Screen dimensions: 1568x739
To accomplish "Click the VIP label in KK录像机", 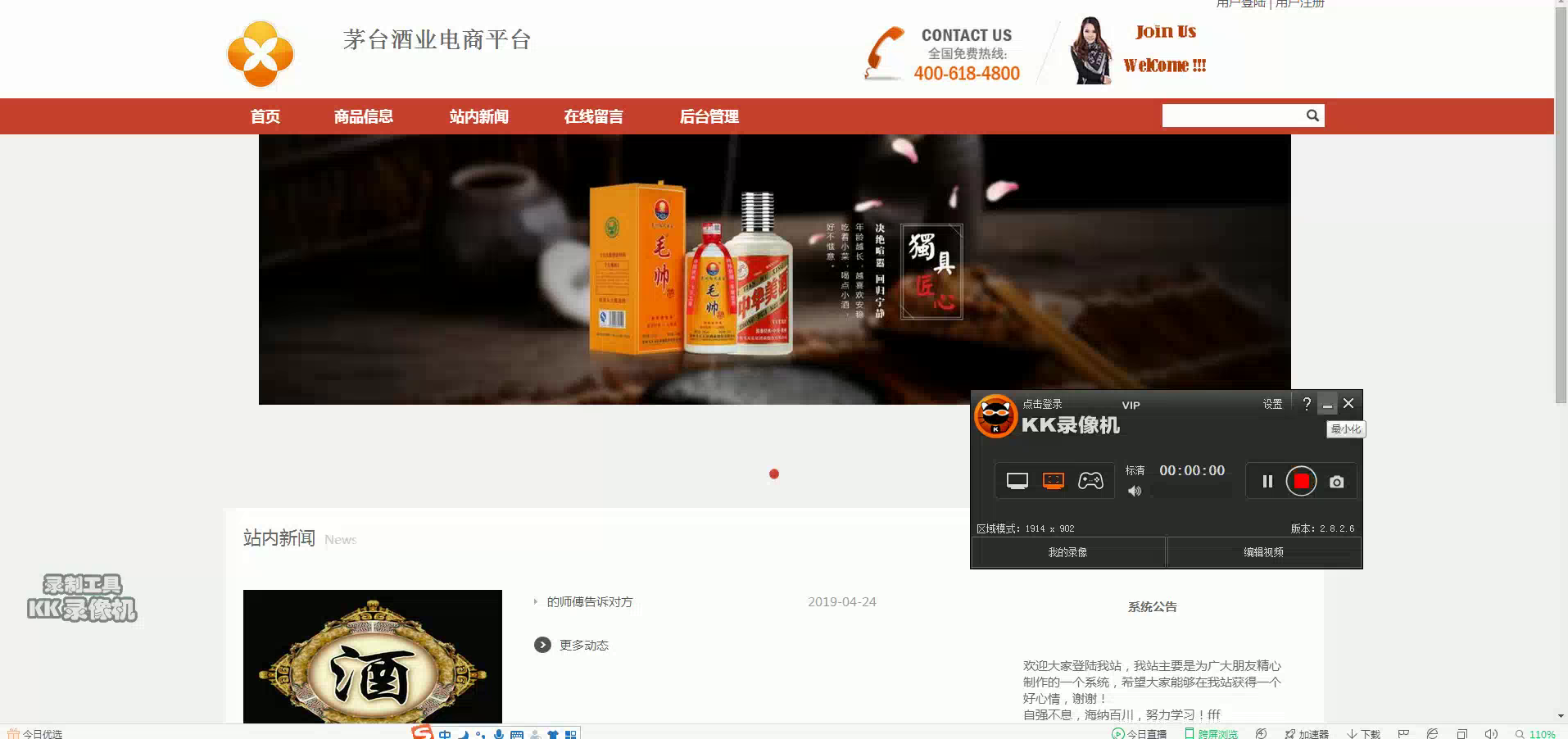I will tap(1131, 405).
